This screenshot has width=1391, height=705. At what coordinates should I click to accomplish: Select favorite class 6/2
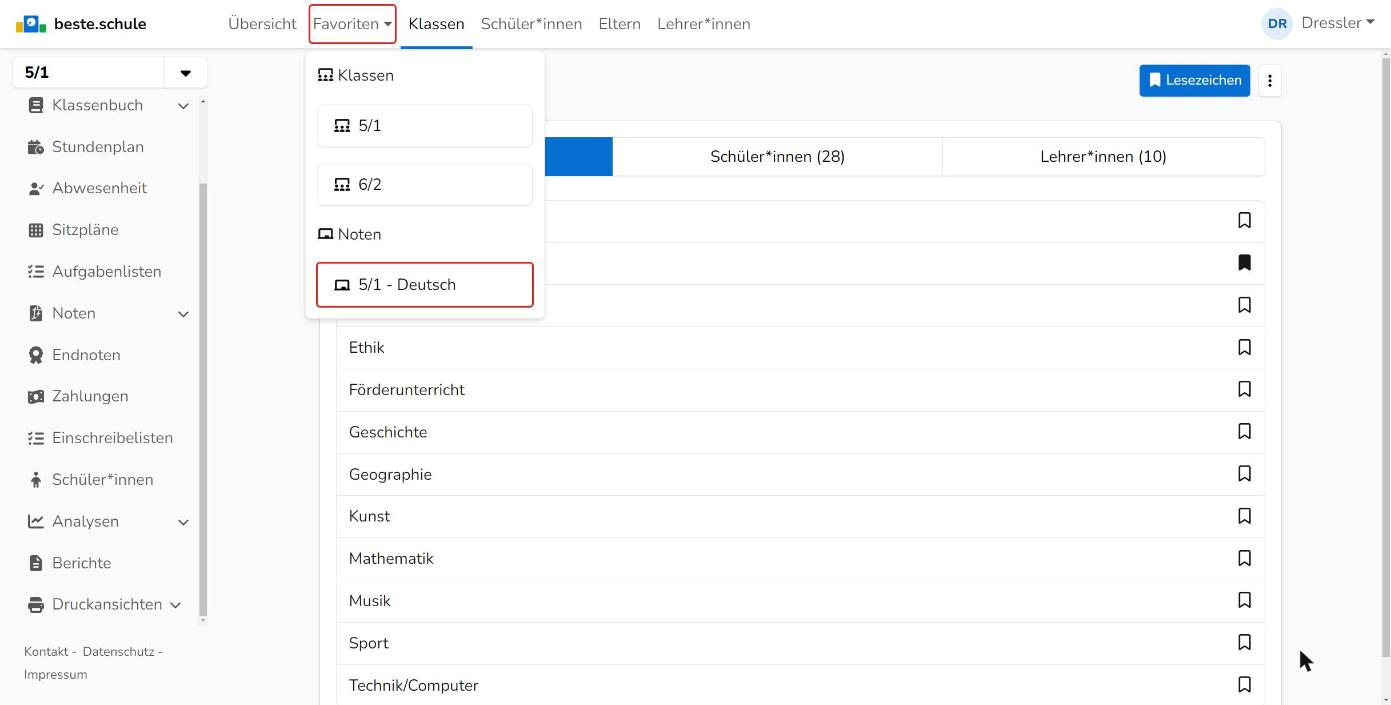(x=425, y=185)
